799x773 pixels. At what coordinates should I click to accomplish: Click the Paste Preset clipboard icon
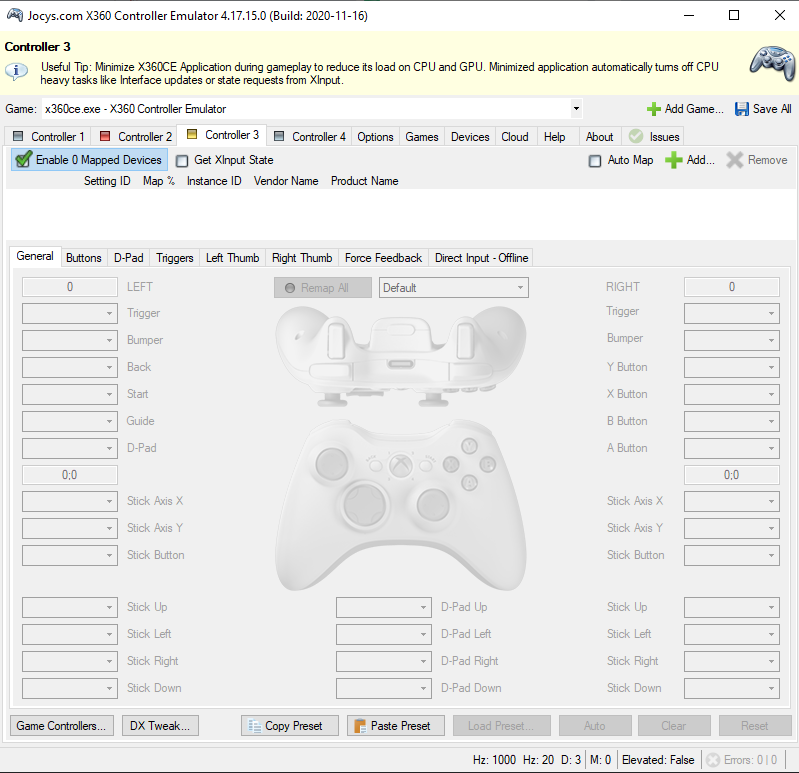tap(360, 726)
